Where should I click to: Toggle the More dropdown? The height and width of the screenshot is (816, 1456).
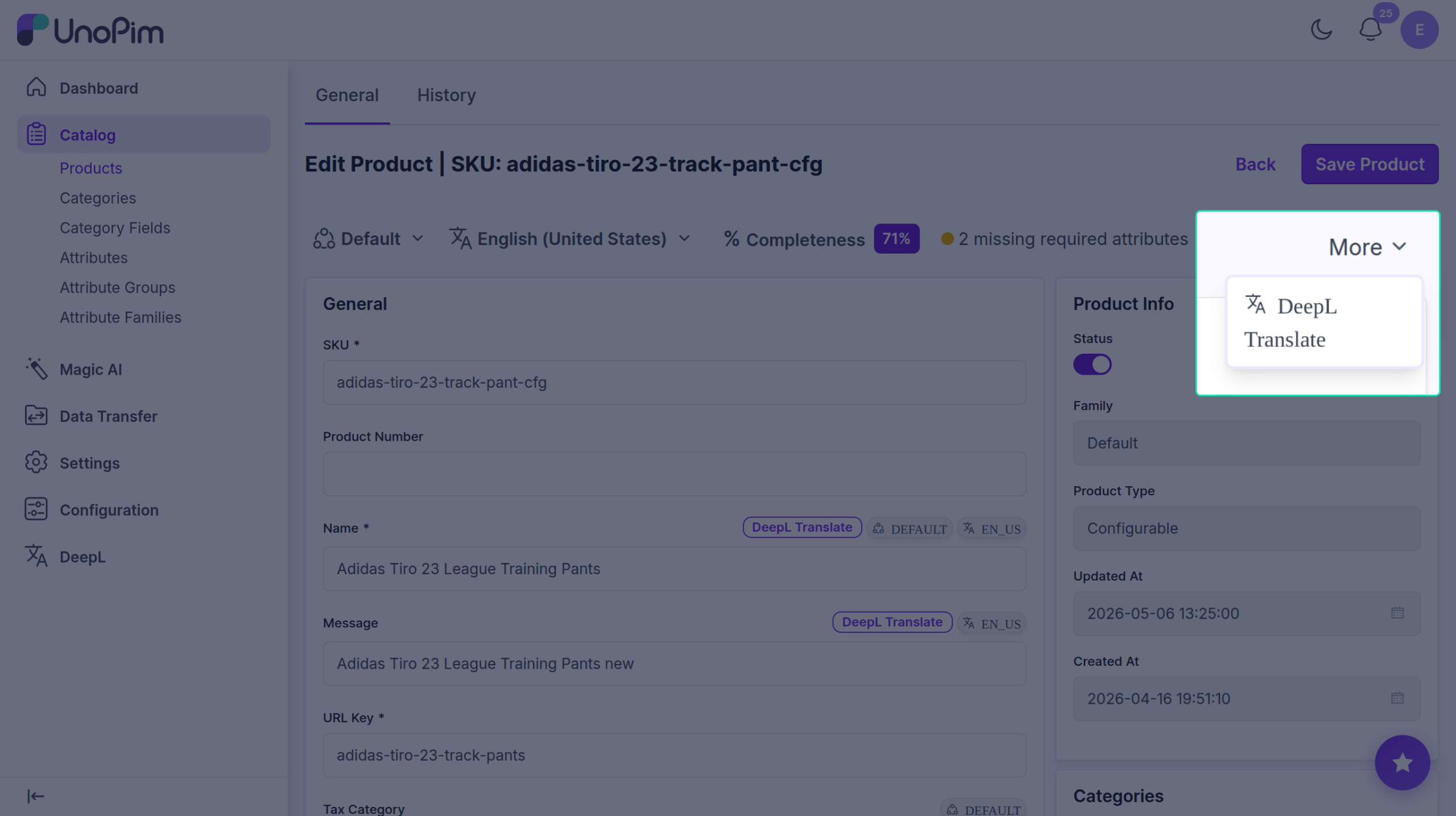tap(1367, 247)
